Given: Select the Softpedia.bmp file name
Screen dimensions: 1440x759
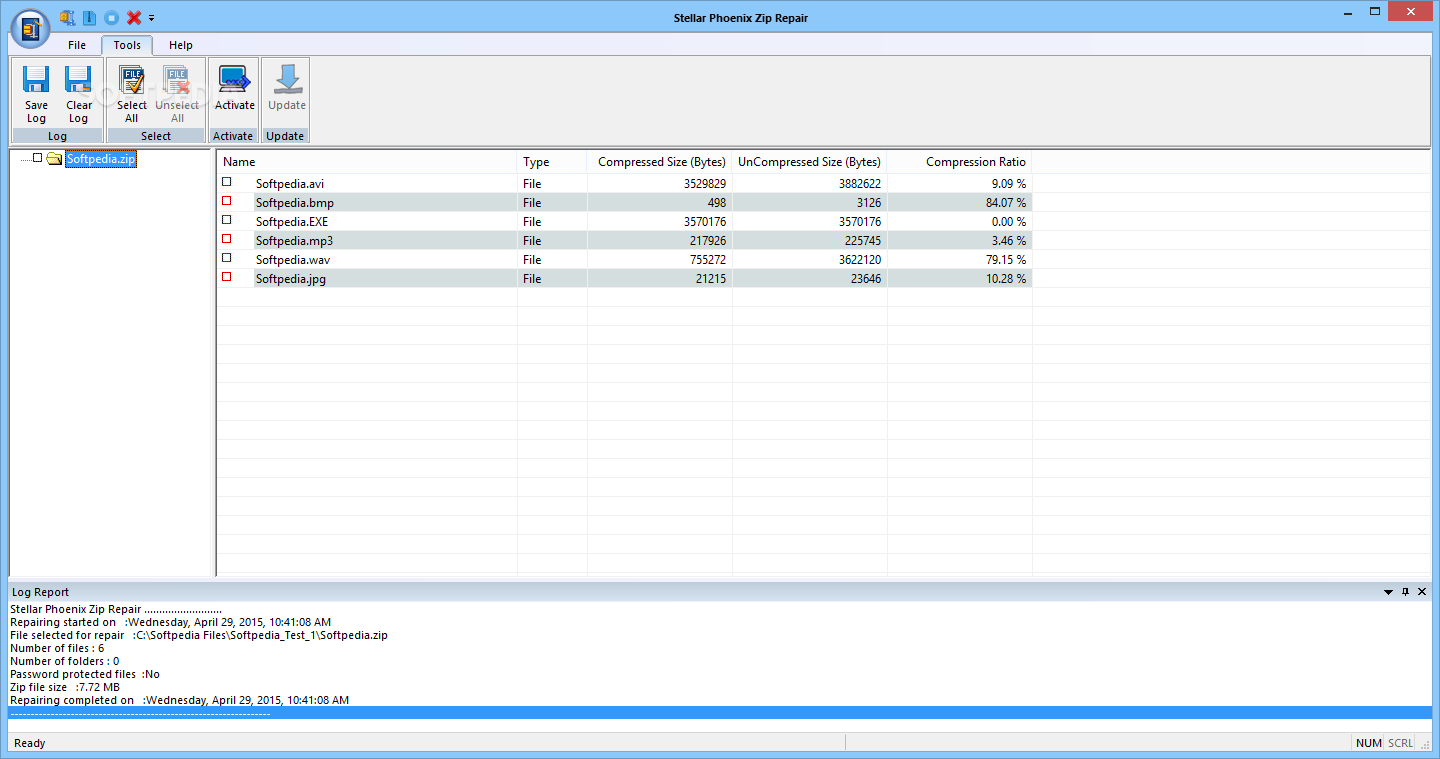Looking at the screenshot, I should [x=295, y=203].
